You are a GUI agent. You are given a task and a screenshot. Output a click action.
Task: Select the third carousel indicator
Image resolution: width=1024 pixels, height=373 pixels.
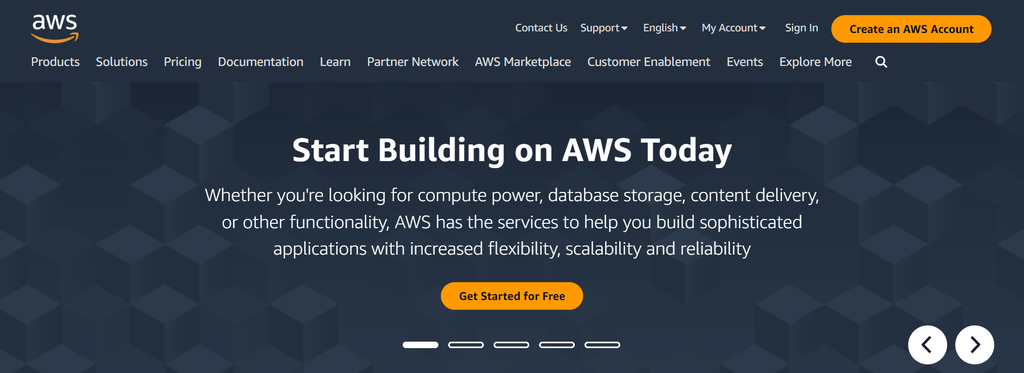point(511,344)
